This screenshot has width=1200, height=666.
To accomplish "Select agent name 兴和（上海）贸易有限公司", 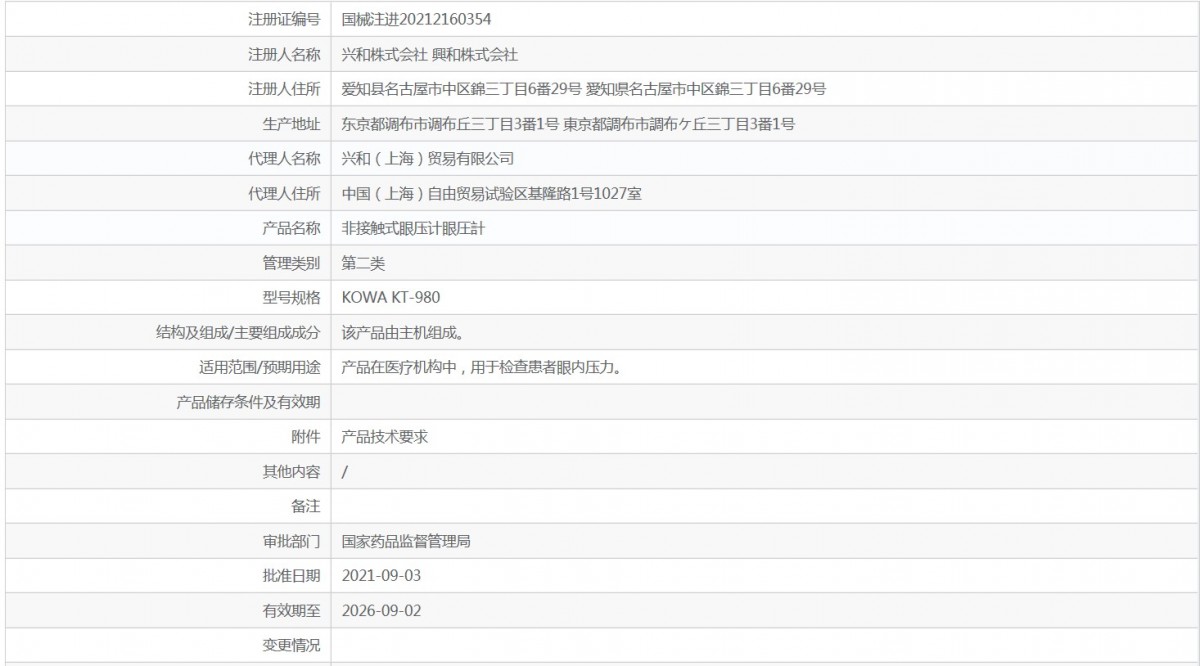I will (427, 158).
